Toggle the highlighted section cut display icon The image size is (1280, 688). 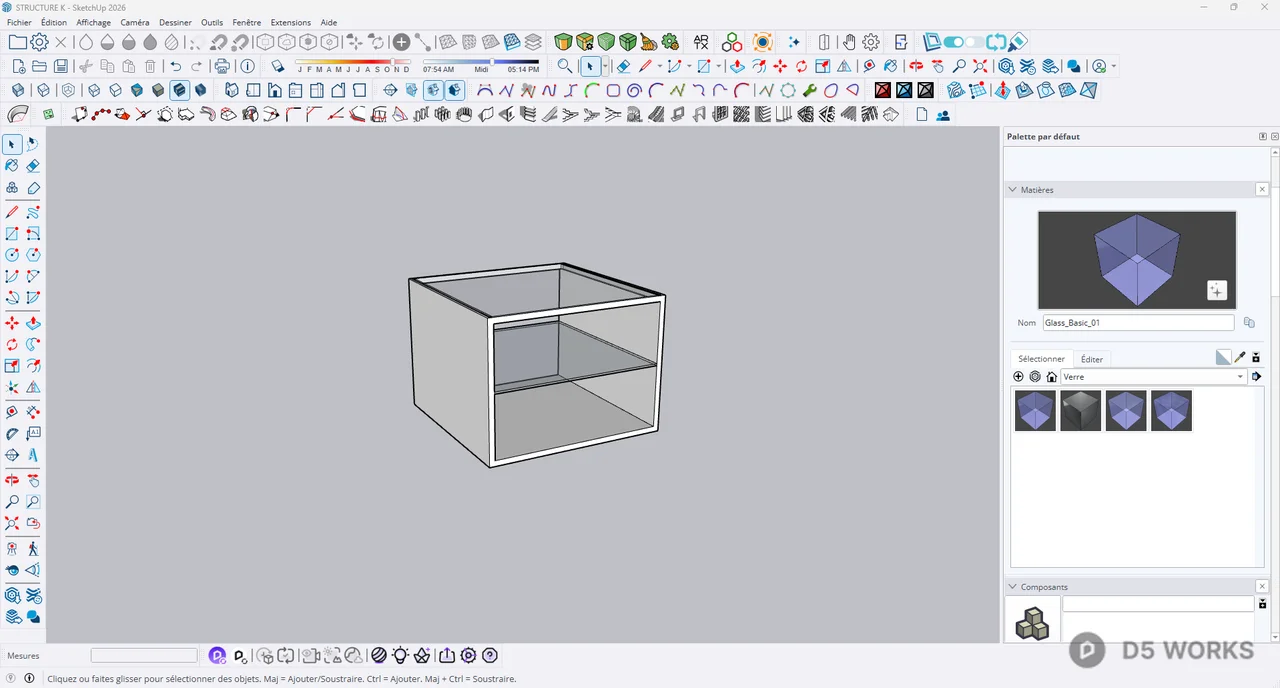click(433, 90)
